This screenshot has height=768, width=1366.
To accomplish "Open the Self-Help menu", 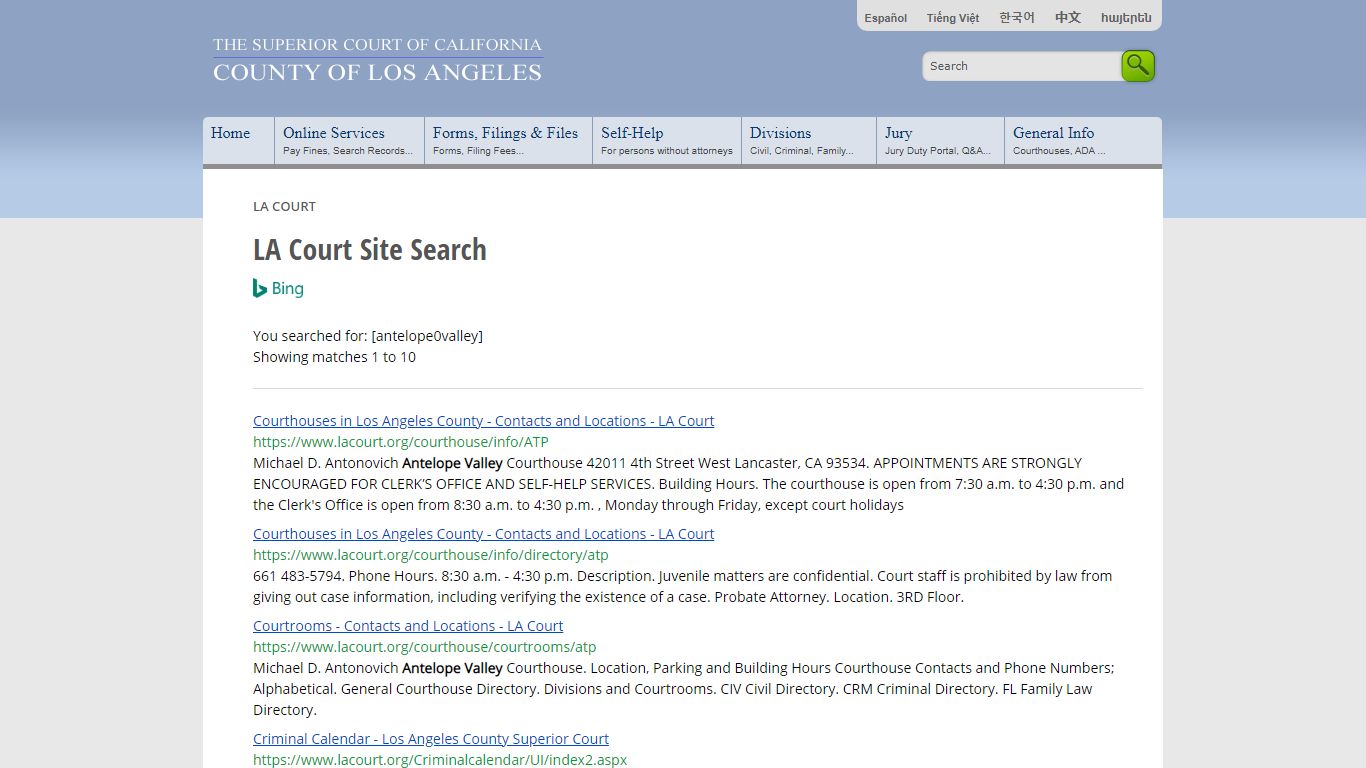I will [667, 141].
